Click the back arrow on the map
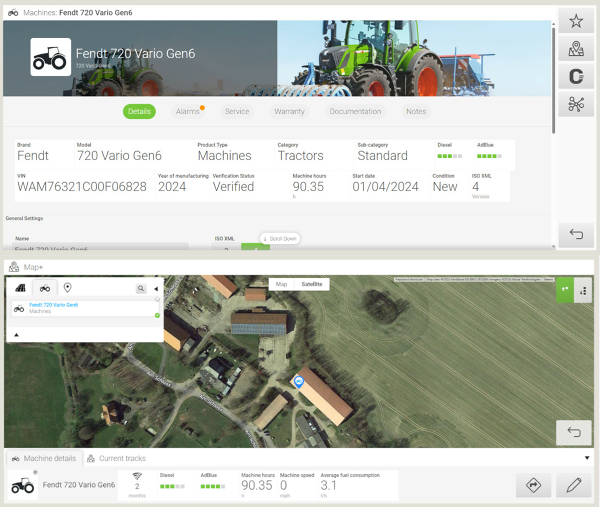This screenshot has height=507, width=600. [574, 432]
